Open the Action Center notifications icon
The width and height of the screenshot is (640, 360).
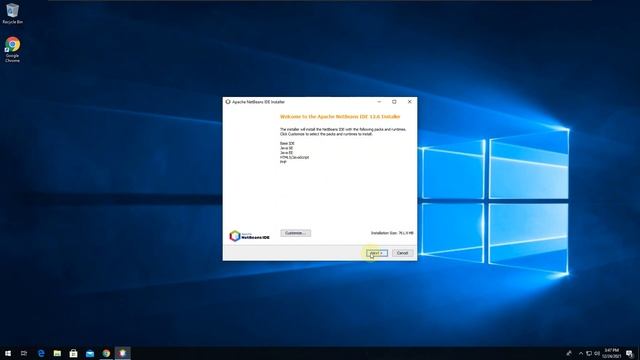tap(629, 353)
